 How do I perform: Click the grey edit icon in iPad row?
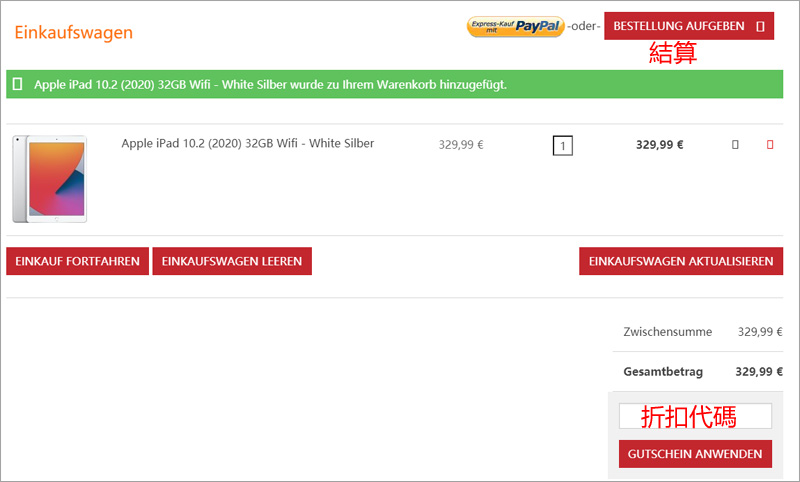735,145
